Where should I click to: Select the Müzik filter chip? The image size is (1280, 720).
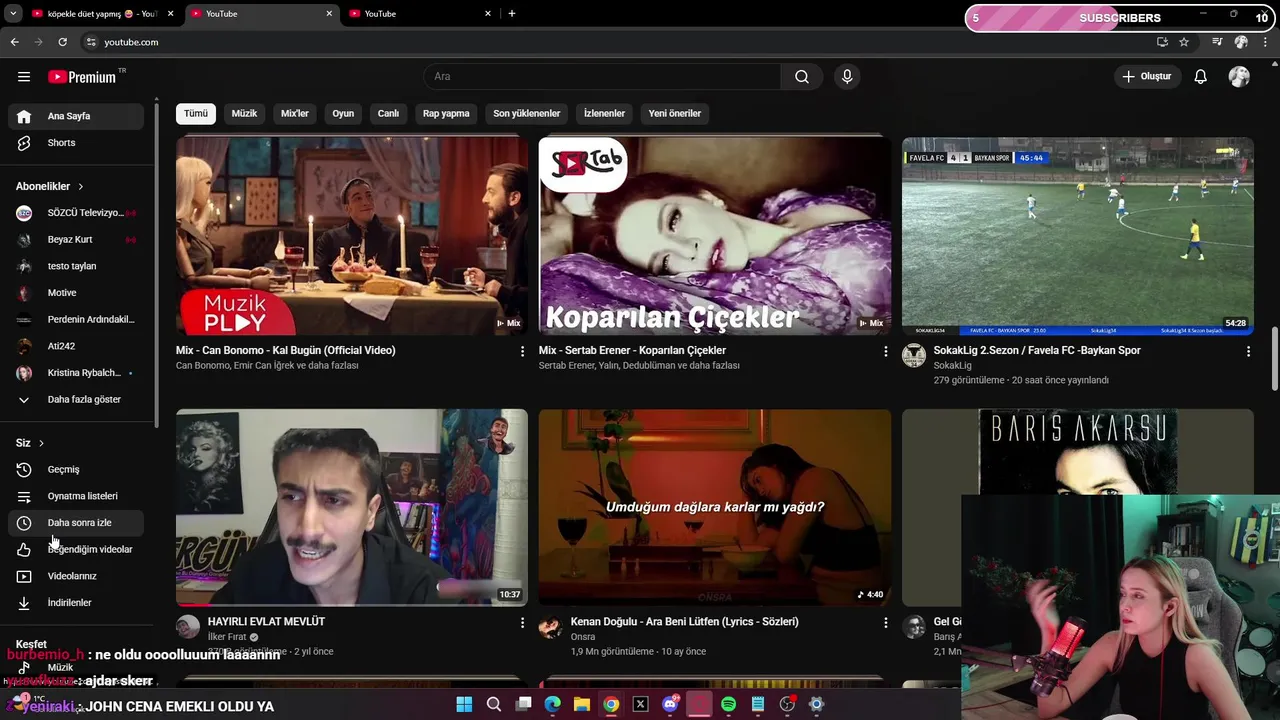pyautogui.click(x=244, y=114)
